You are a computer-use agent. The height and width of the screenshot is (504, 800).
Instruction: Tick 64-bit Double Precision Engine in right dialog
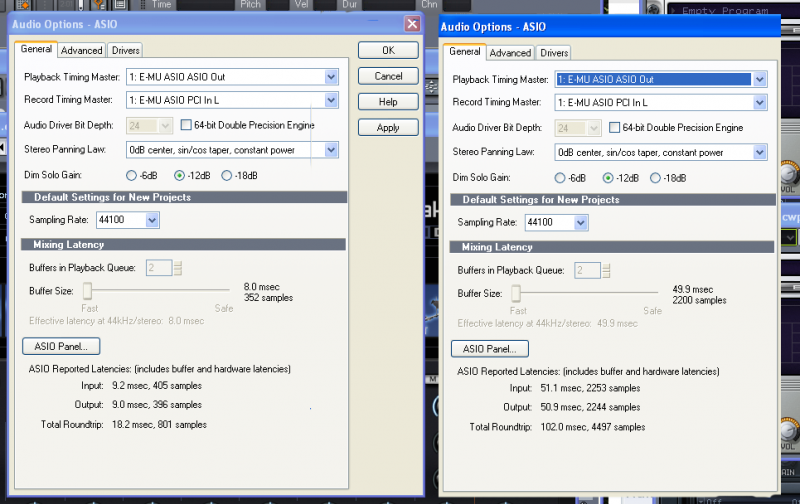point(615,128)
